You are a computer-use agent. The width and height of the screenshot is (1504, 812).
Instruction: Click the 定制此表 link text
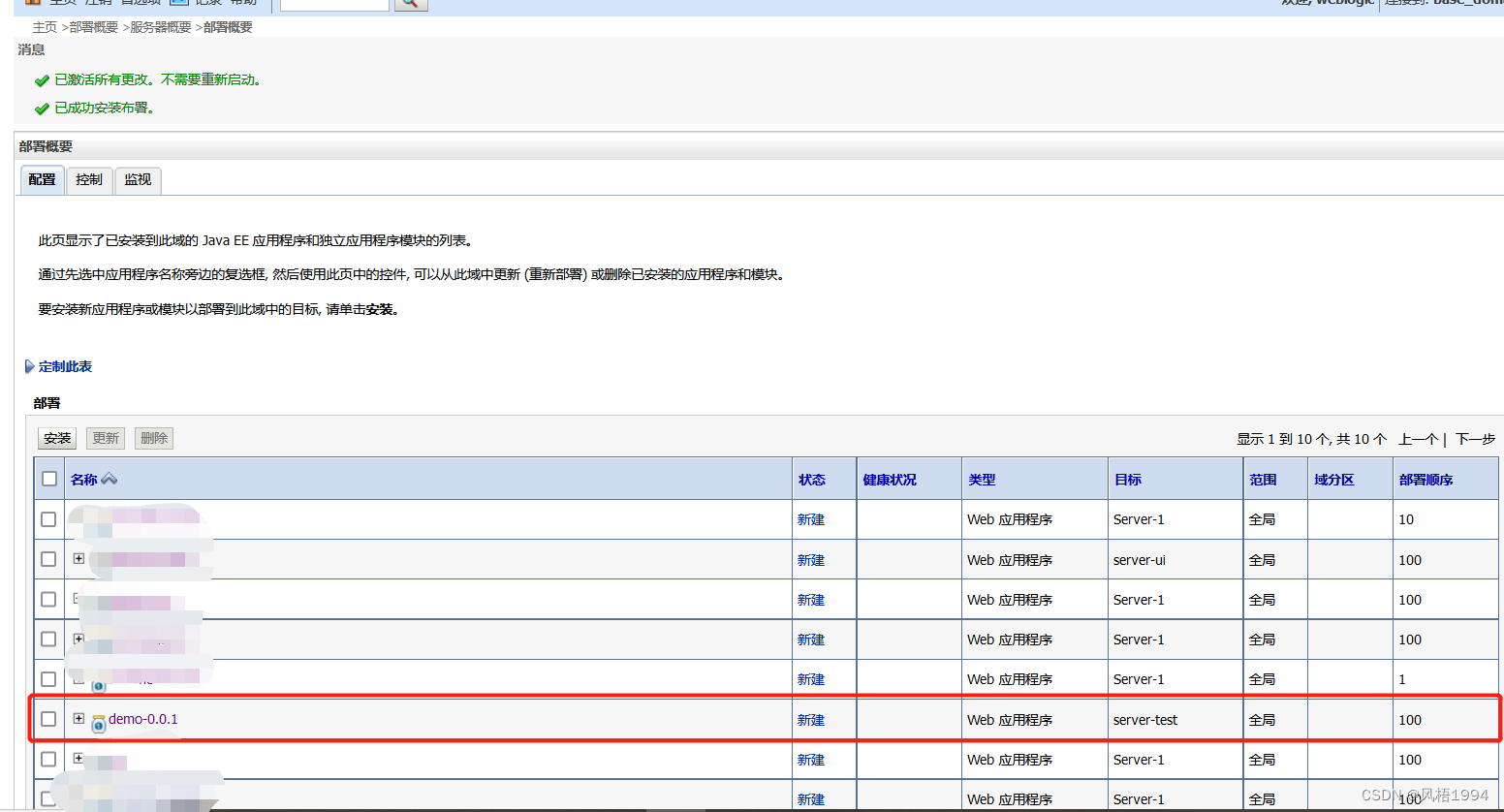click(x=65, y=366)
